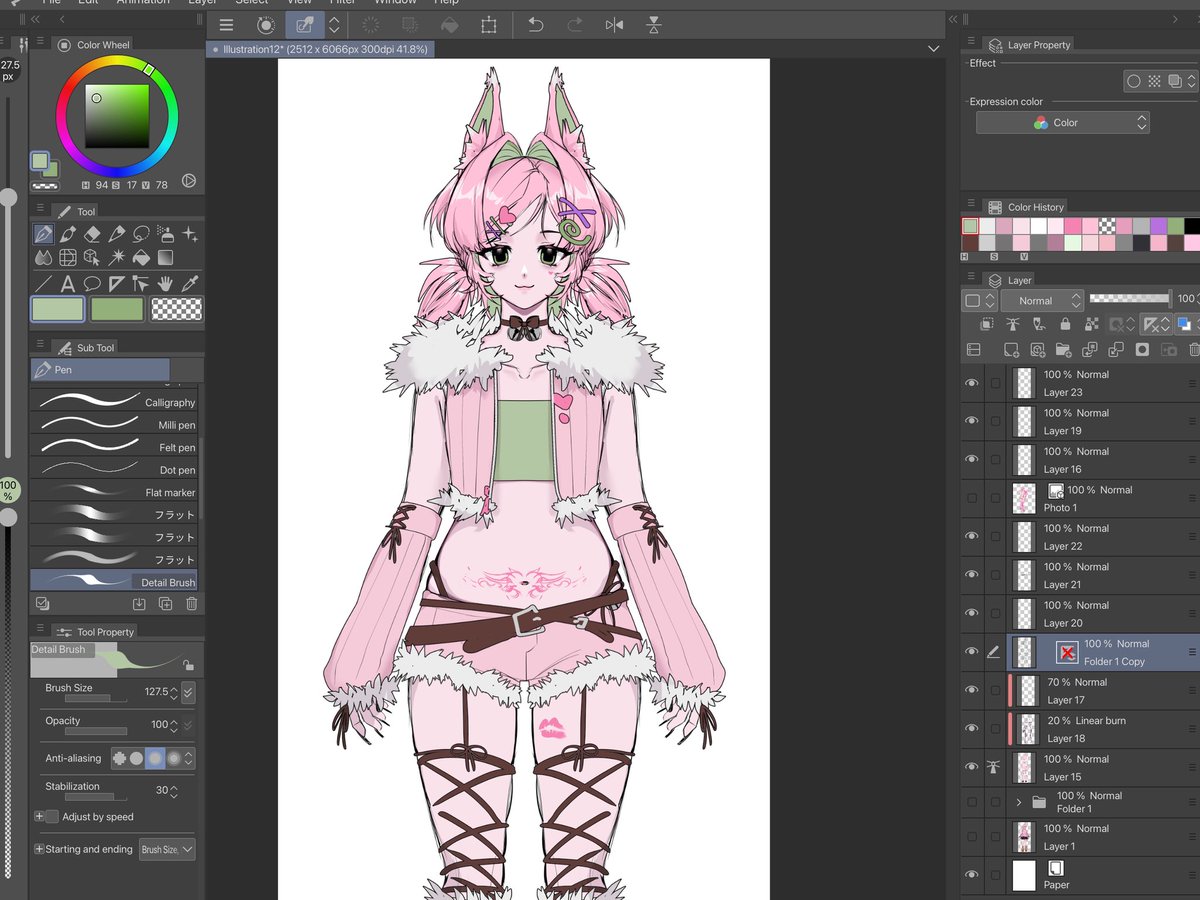Select the Lasso selection tool
This screenshot has width=1200, height=900.
click(x=141, y=234)
